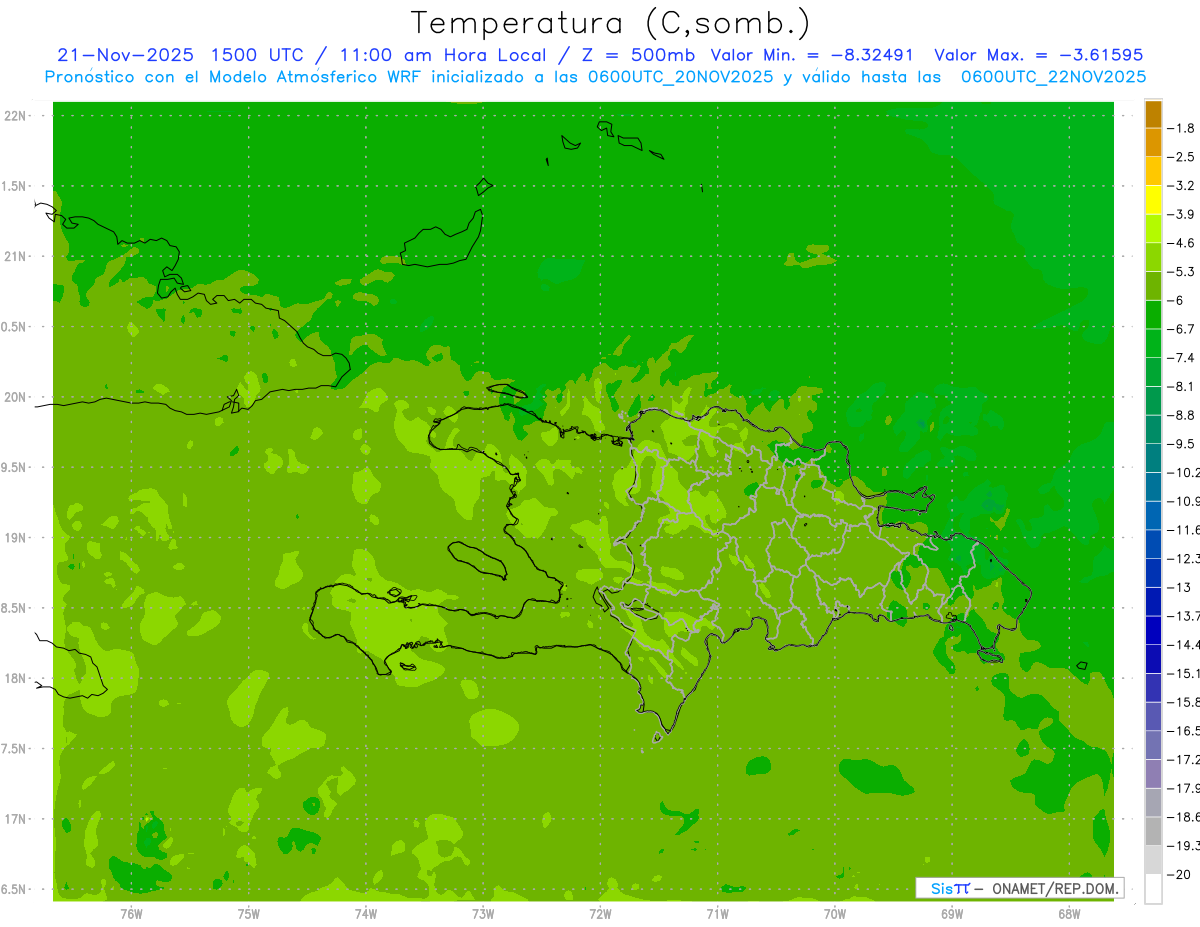This screenshot has width=1200, height=927.
Task: Click the 20N latitude label
Action: click(x=15, y=397)
